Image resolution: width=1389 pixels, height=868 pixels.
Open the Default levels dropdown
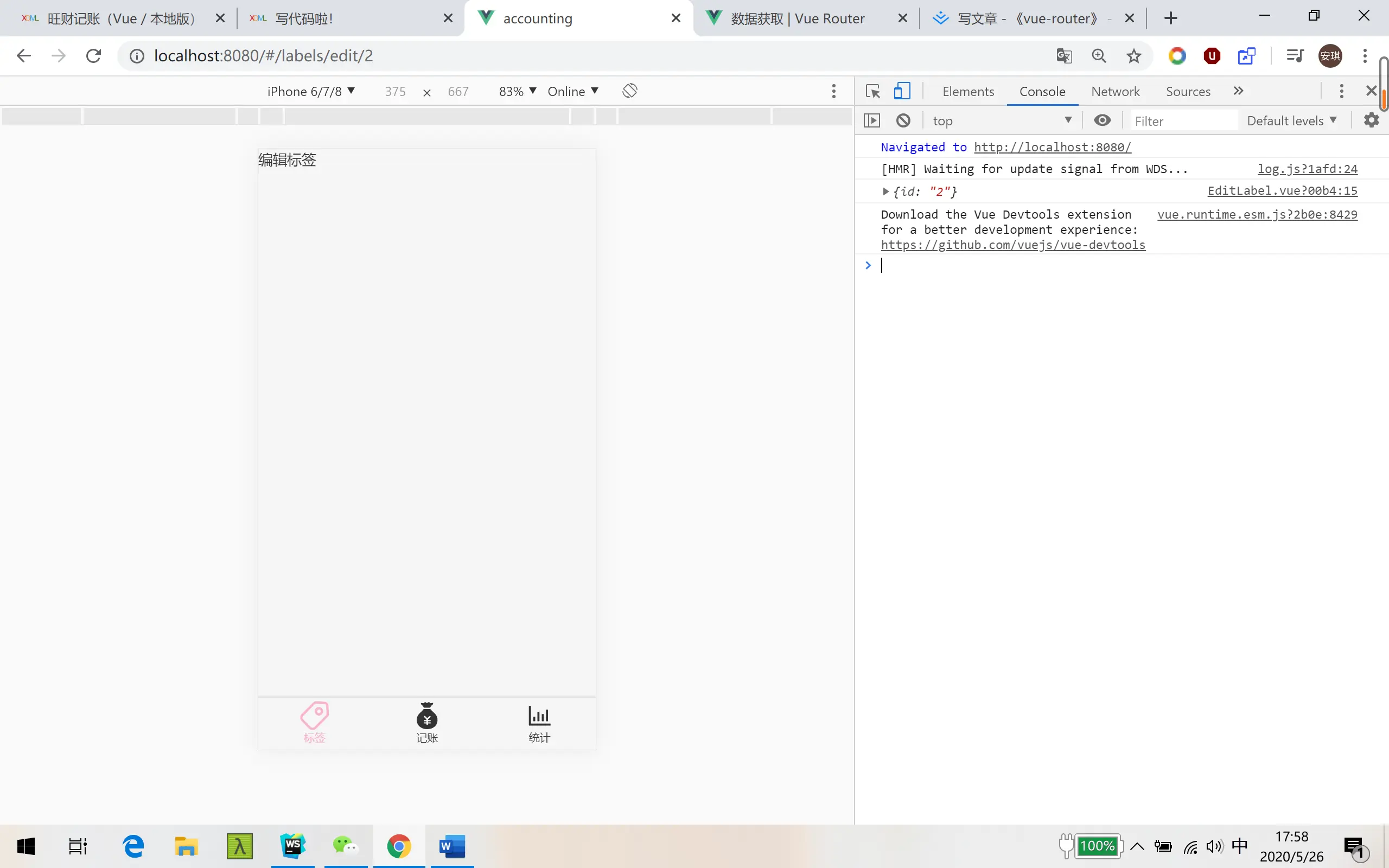point(1291,120)
